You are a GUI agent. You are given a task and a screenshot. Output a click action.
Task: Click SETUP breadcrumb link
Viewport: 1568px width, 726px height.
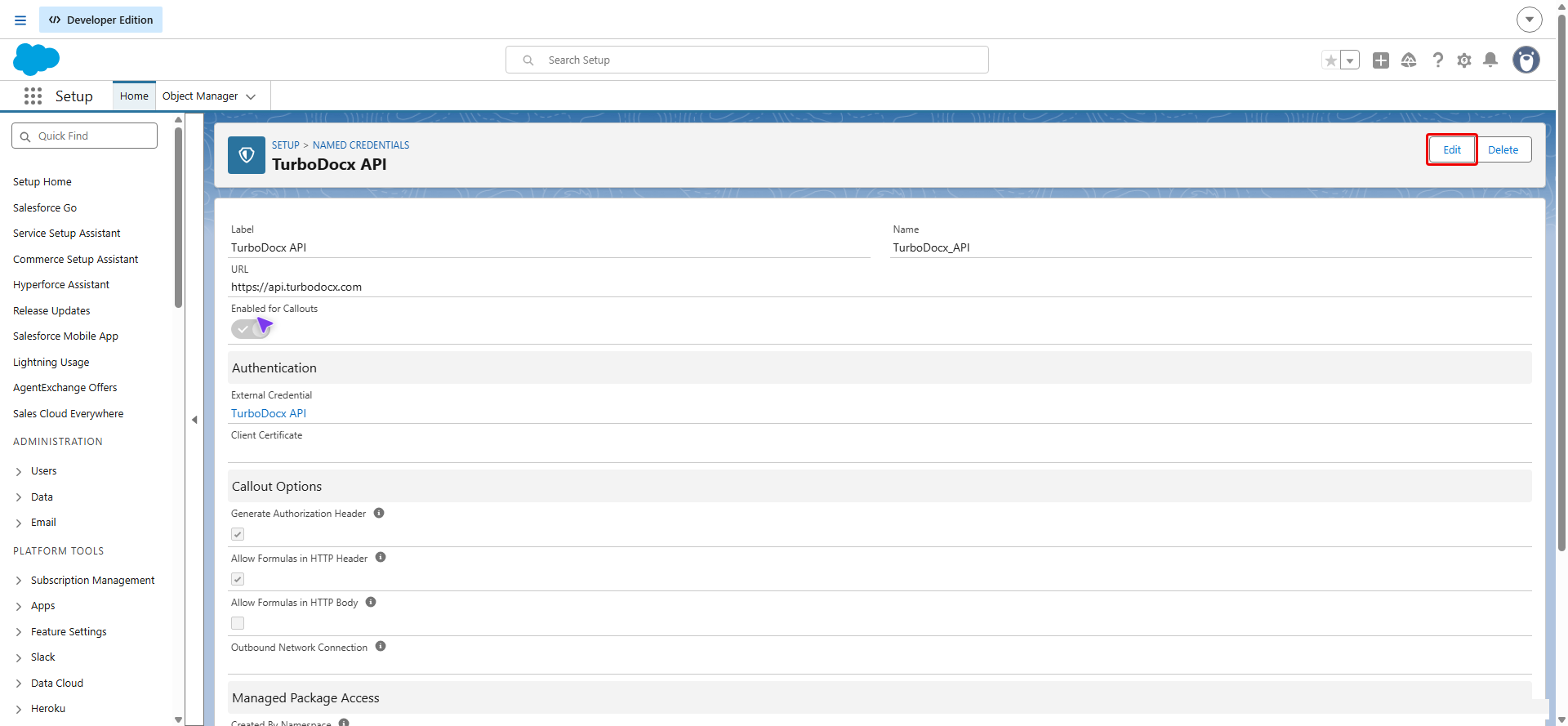[x=286, y=145]
